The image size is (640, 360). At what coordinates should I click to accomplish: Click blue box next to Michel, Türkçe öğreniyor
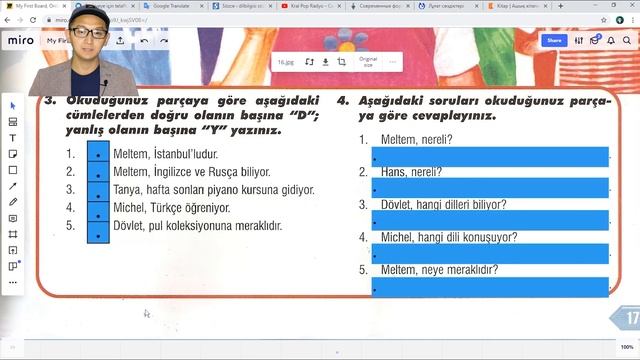click(x=98, y=212)
